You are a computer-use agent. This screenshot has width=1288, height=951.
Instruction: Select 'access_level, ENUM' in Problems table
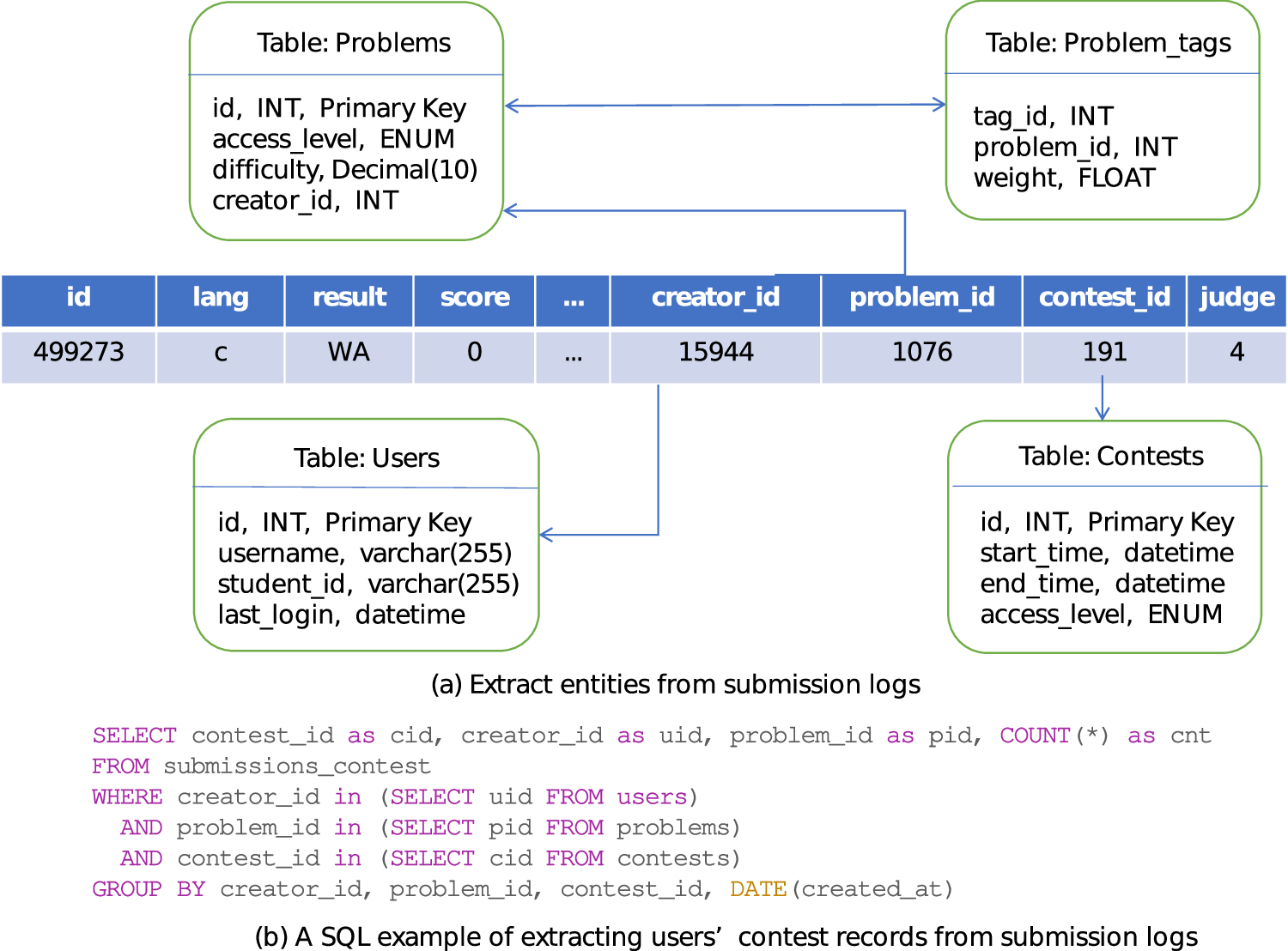(x=333, y=139)
